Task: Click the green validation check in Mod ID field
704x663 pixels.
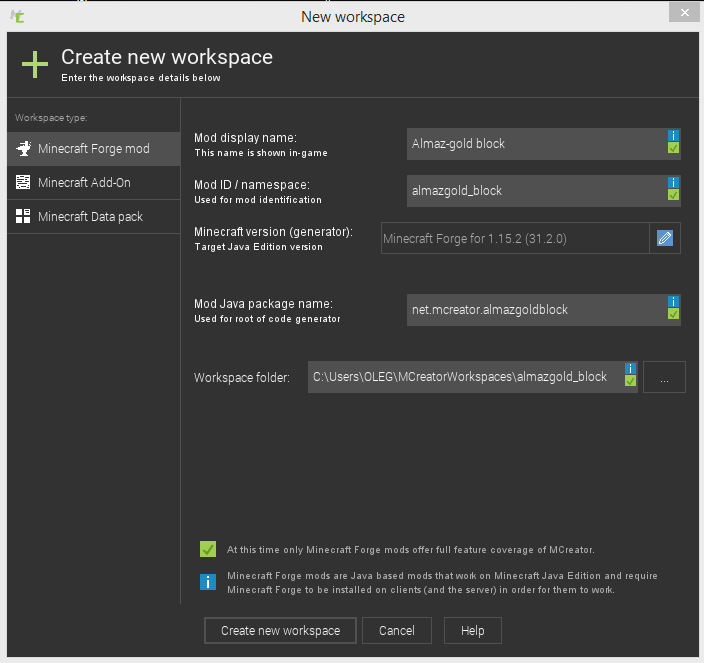Action: [x=673, y=194]
